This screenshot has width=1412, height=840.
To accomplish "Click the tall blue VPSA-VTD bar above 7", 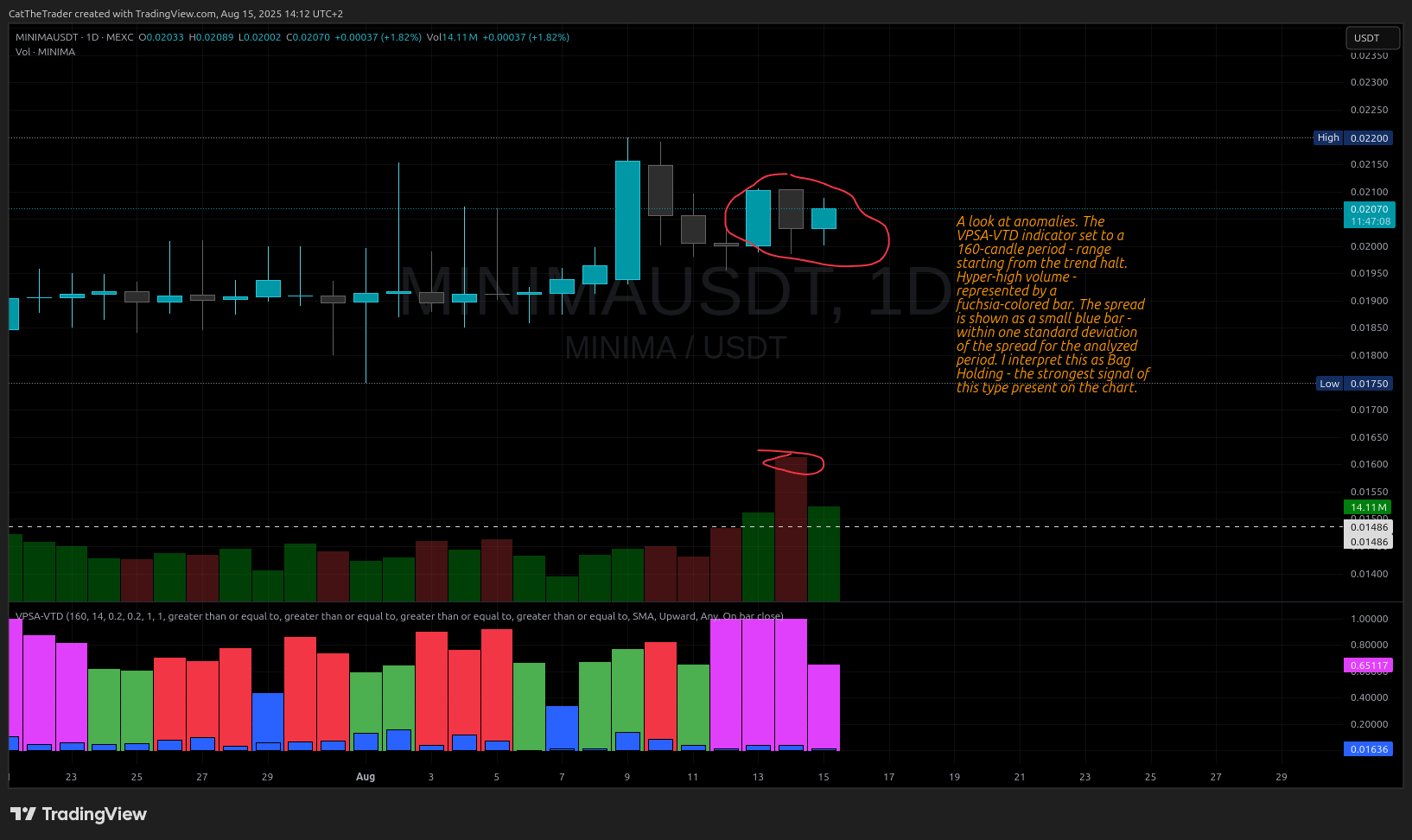I will 562,728.
